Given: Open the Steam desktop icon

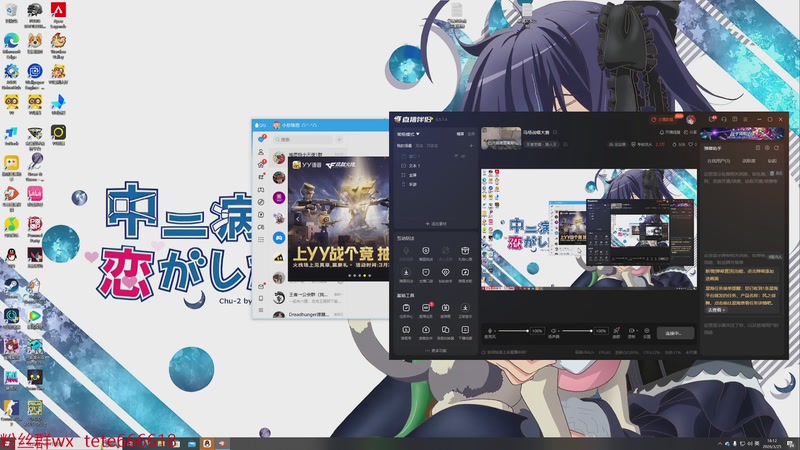Looking at the screenshot, I should point(11,289).
